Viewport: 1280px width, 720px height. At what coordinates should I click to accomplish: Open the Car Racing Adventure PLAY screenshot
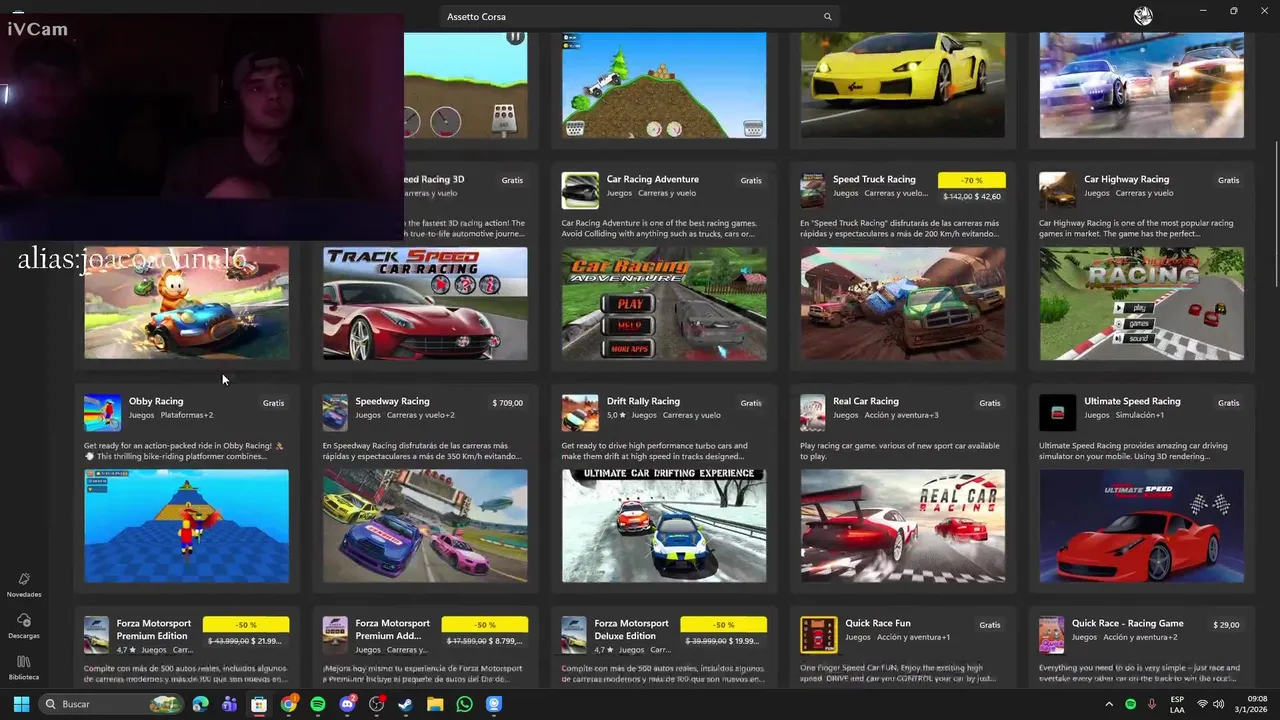(664, 304)
